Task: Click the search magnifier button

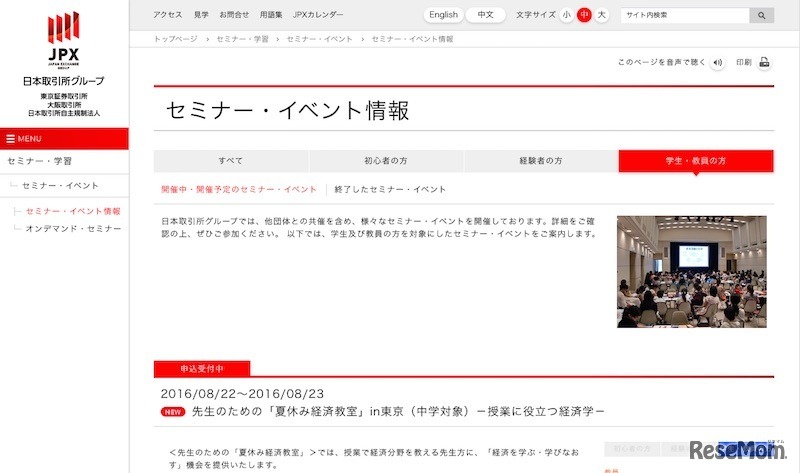Action: click(x=761, y=15)
